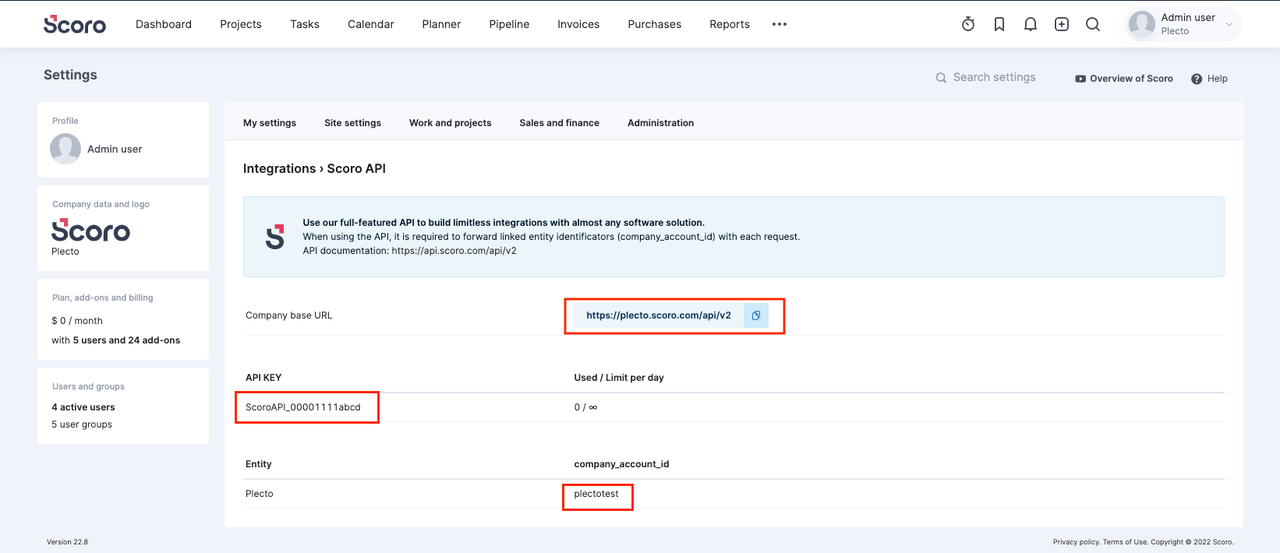Click the Help question mark icon
The height and width of the screenshot is (553, 1280).
point(1196,78)
